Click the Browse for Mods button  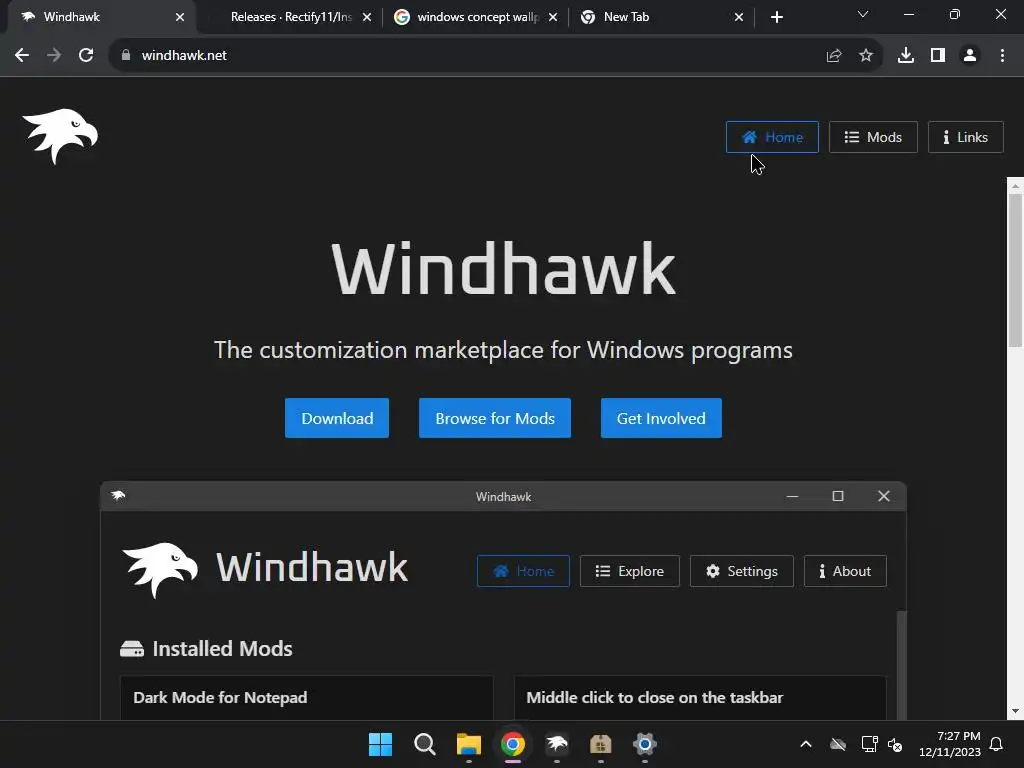tap(495, 418)
